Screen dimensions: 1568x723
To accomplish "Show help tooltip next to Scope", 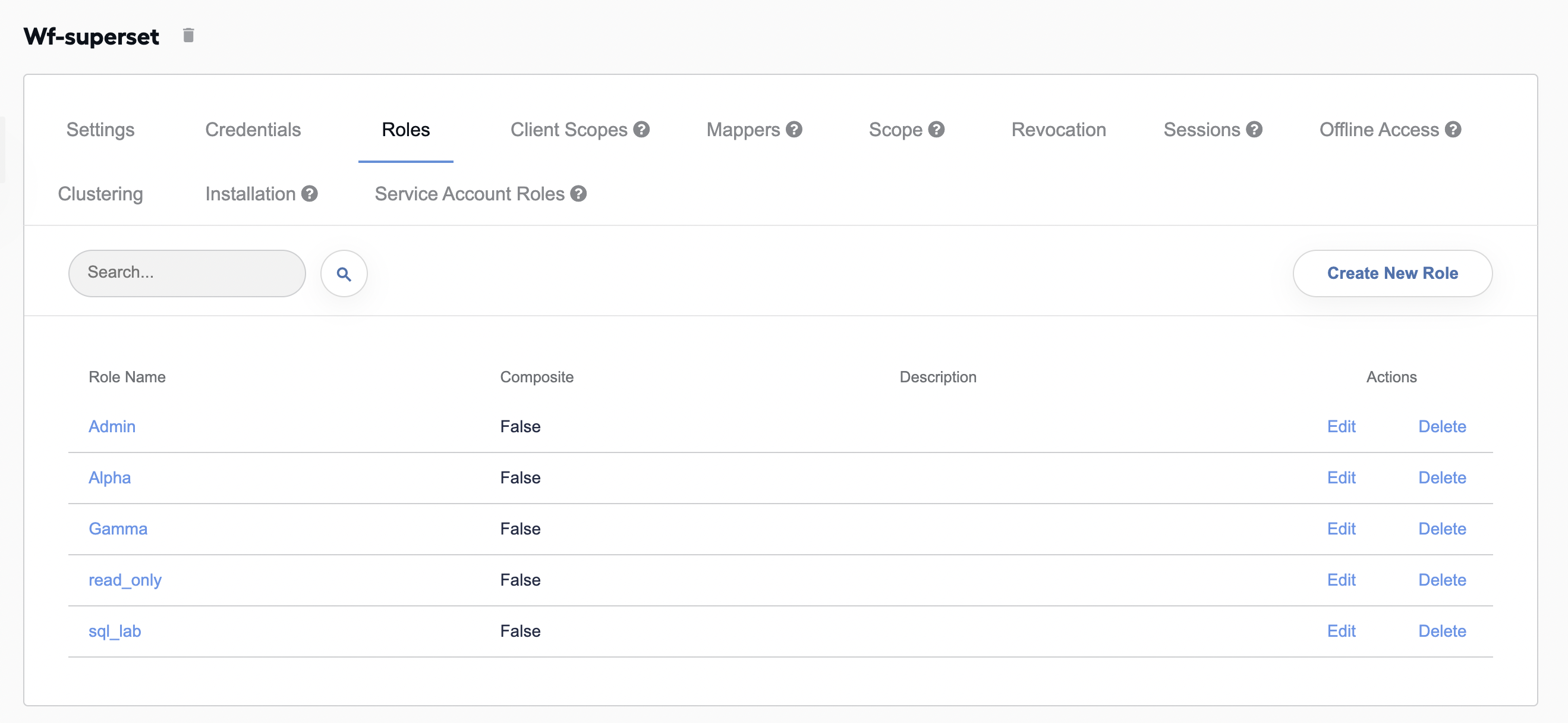I will click(x=936, y=129).
